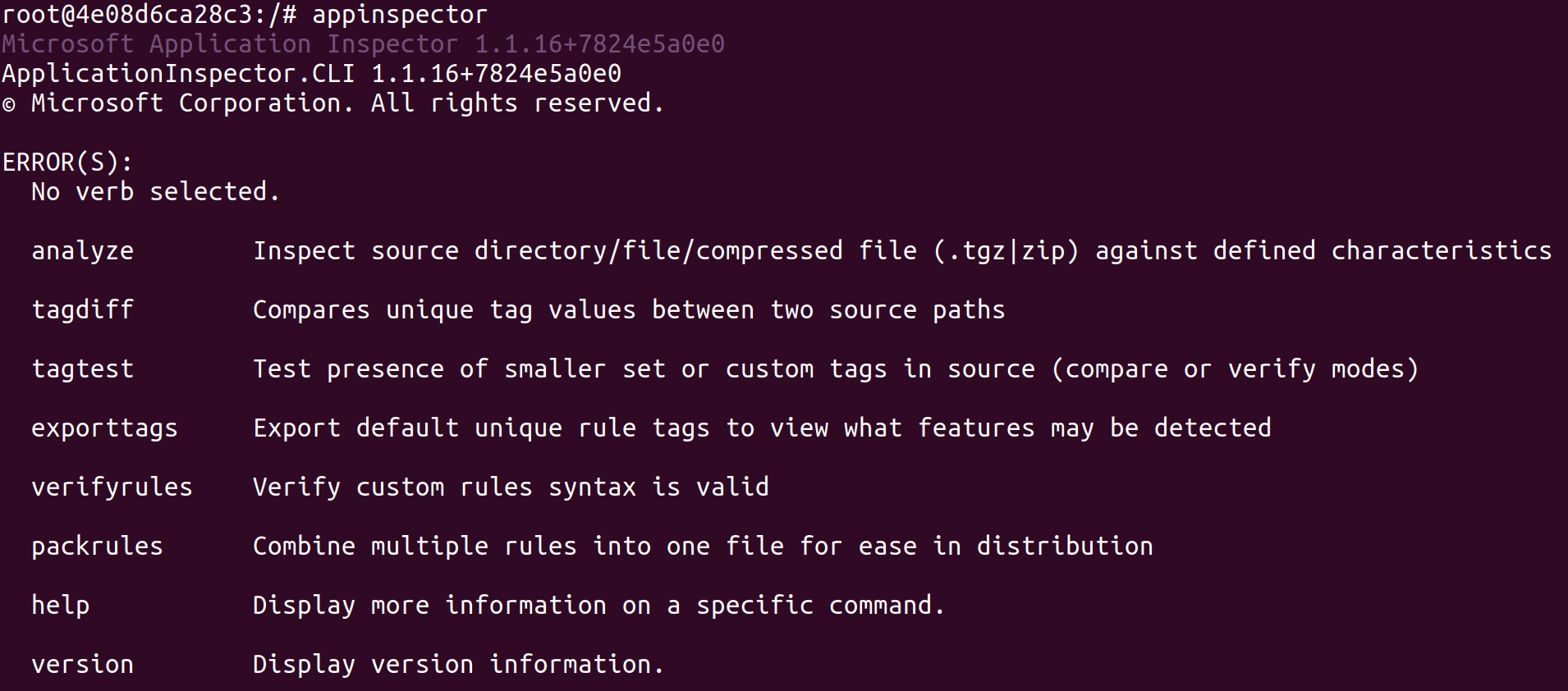This screenshot has height=691, width=1568.
Task: Click 'Verify custom rules syntax is valid'
Action: click(511, 487)
